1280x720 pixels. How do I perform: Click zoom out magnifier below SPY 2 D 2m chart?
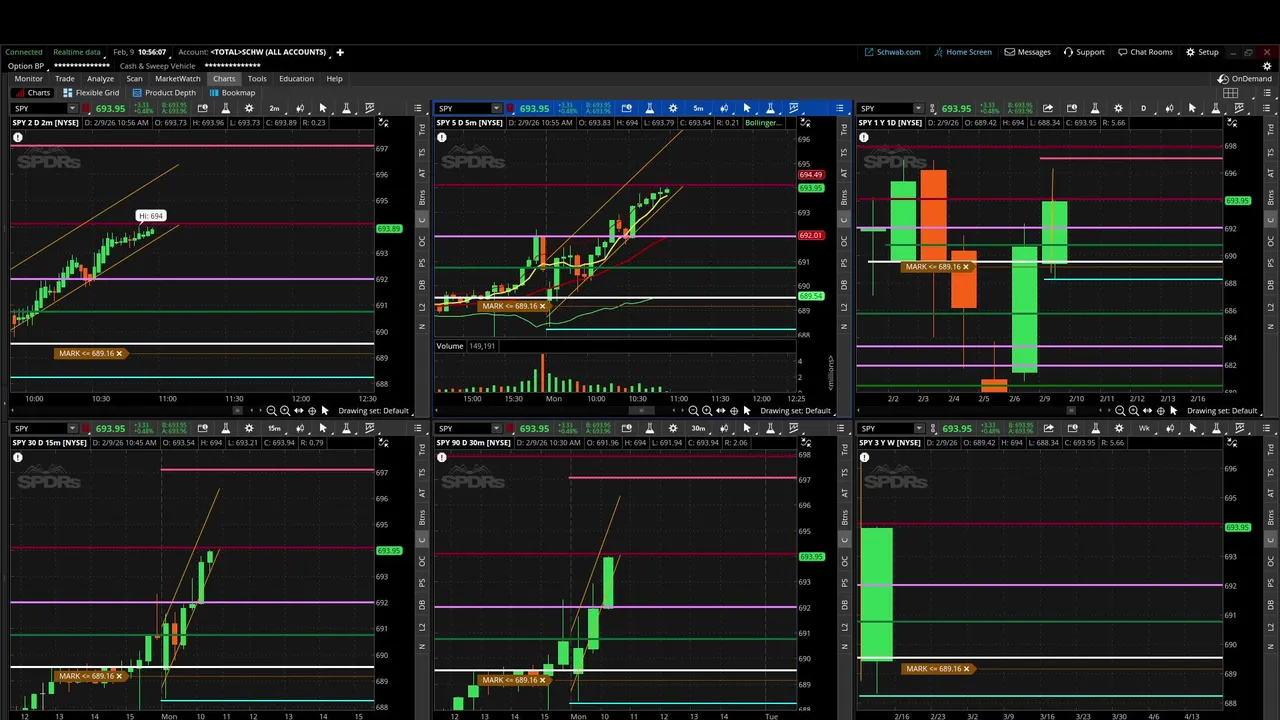[x=272, y=411]
